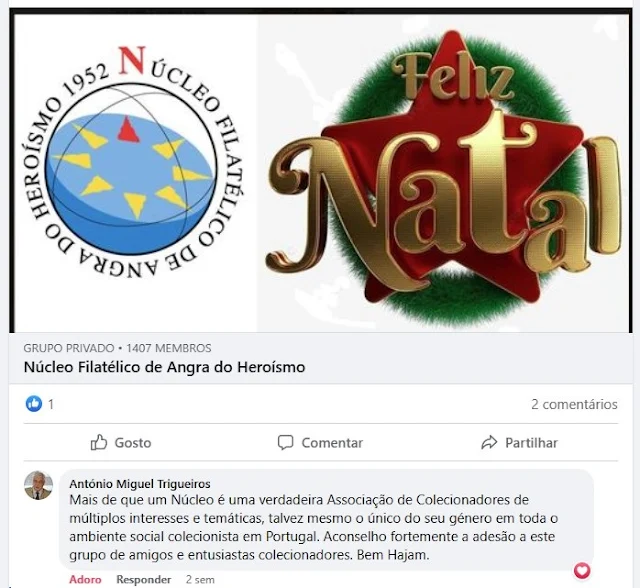This screenshot has width=640, height=588.
Task: Toggle the Adoro reaction on the comment
Action: 85,579
